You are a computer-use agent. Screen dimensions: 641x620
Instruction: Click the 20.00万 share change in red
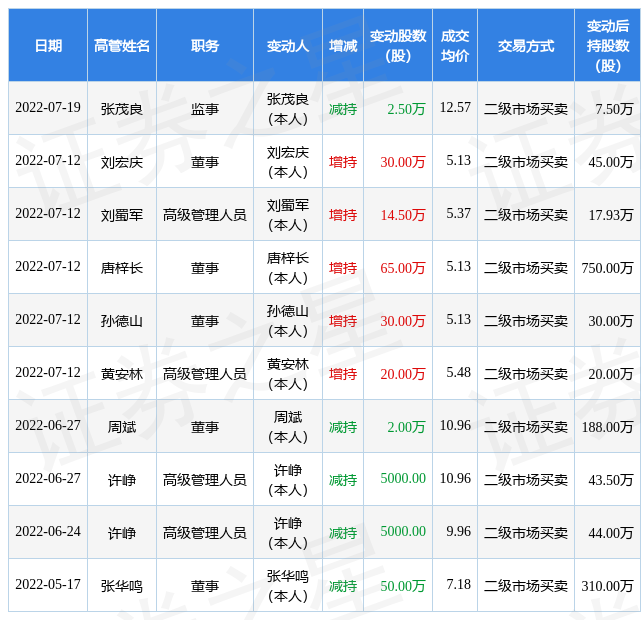403,374
